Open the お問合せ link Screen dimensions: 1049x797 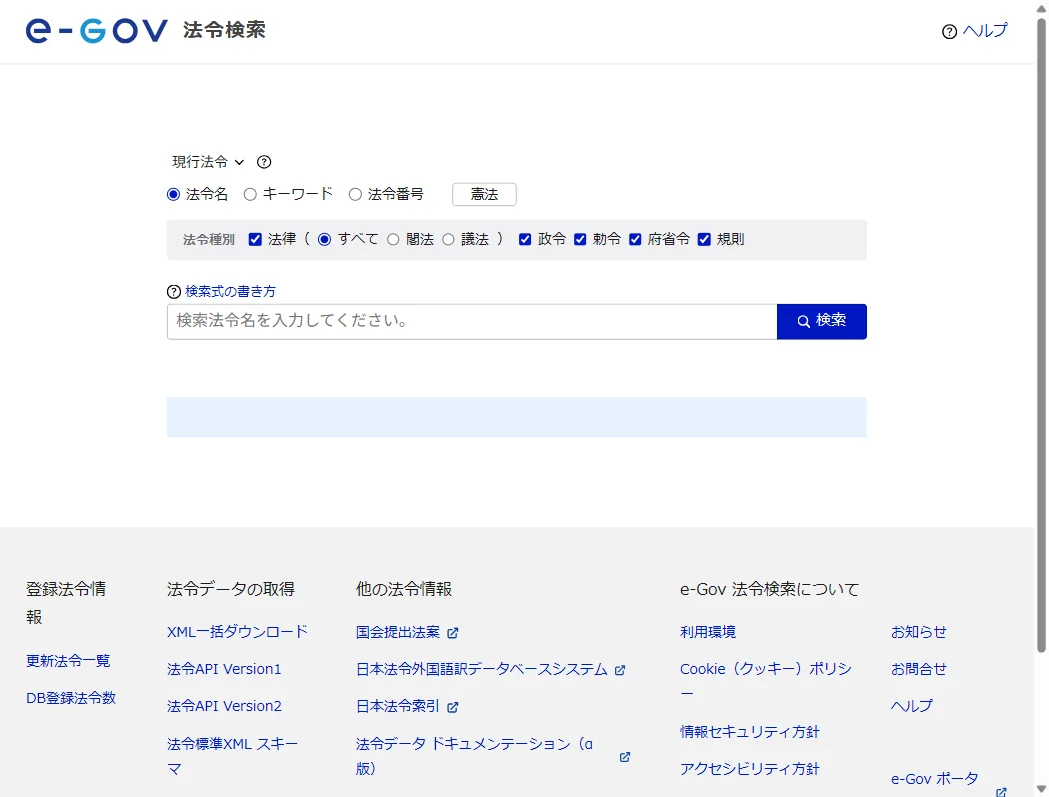click(x=919, y=669)
